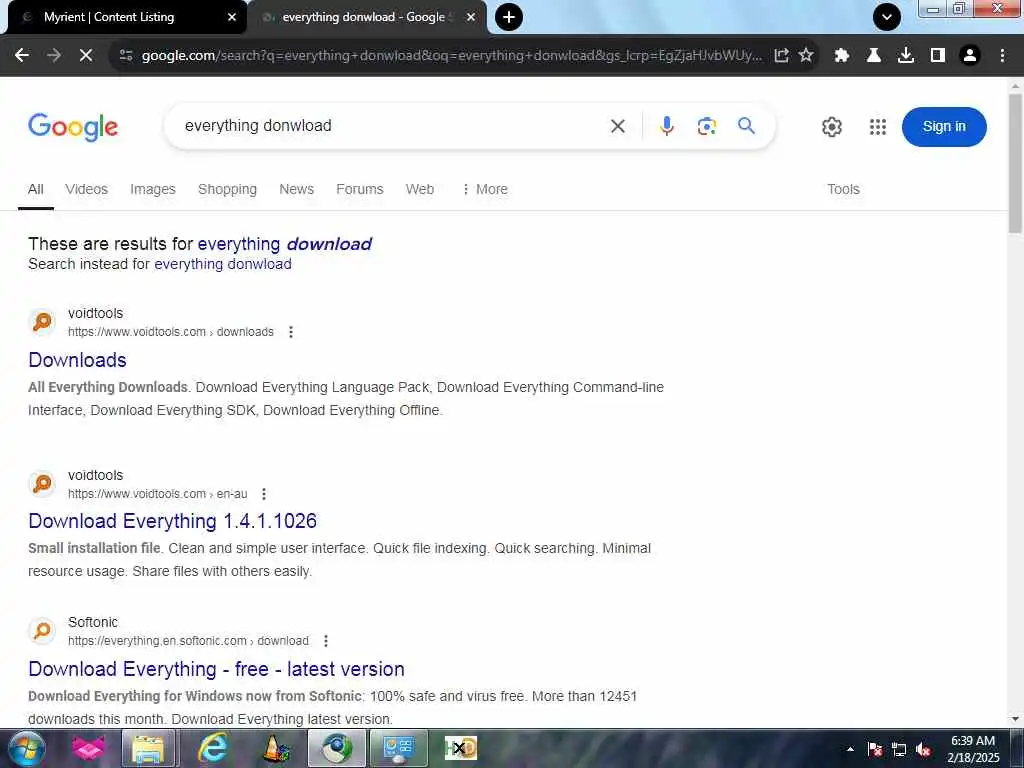This screenshot has height=768, width=1024.
Task: Launch Internet Explorer from the taskbar
Action: (x=212, y=748)
